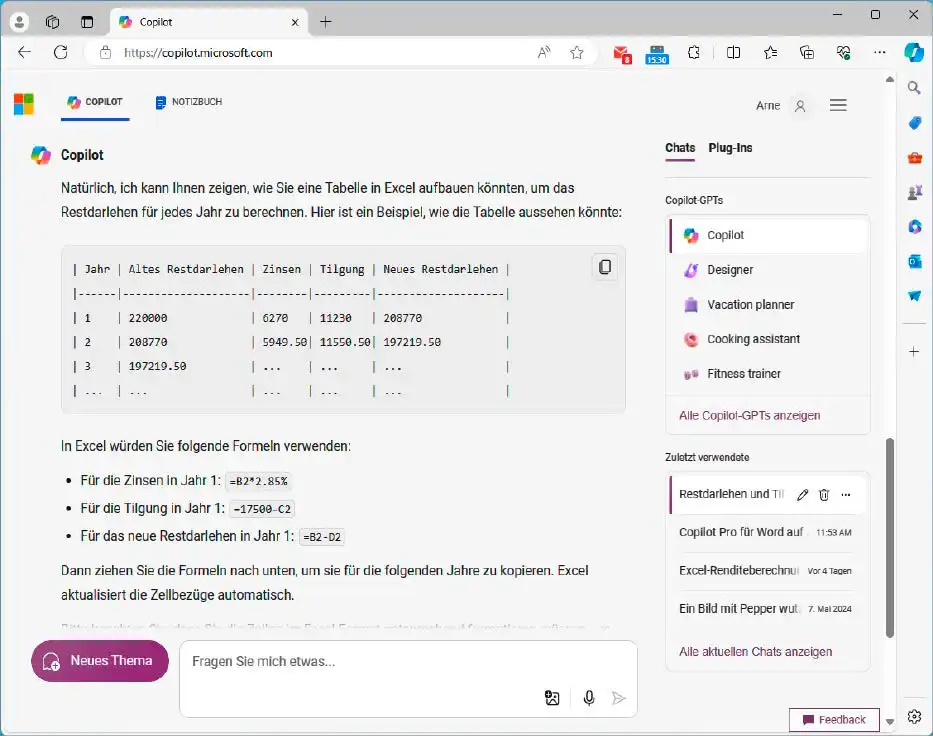
Task: Open the sidebar Outlook icon
Action: tap(915, 261)
